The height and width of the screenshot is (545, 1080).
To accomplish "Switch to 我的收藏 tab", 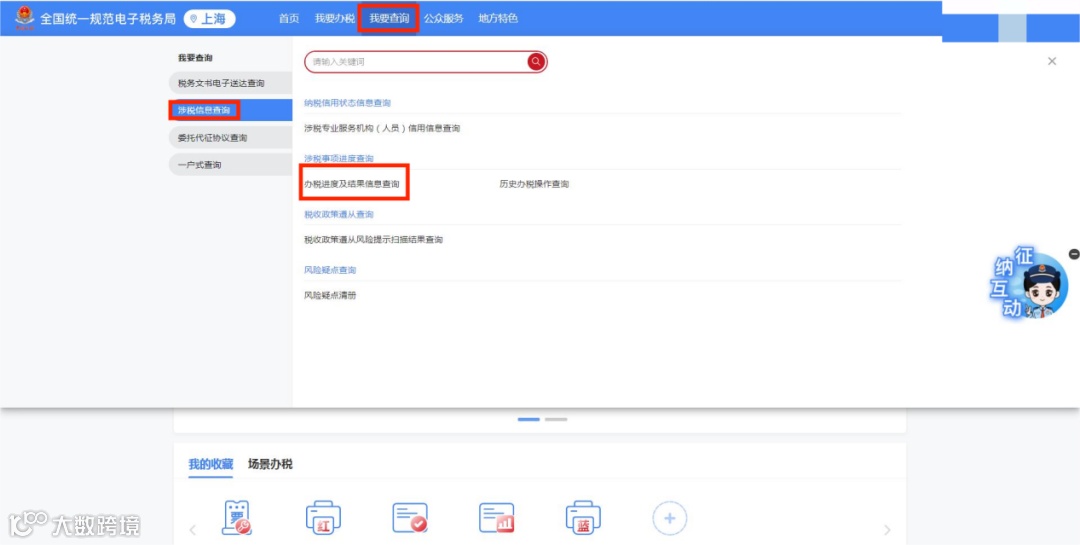I will [211, 464].
